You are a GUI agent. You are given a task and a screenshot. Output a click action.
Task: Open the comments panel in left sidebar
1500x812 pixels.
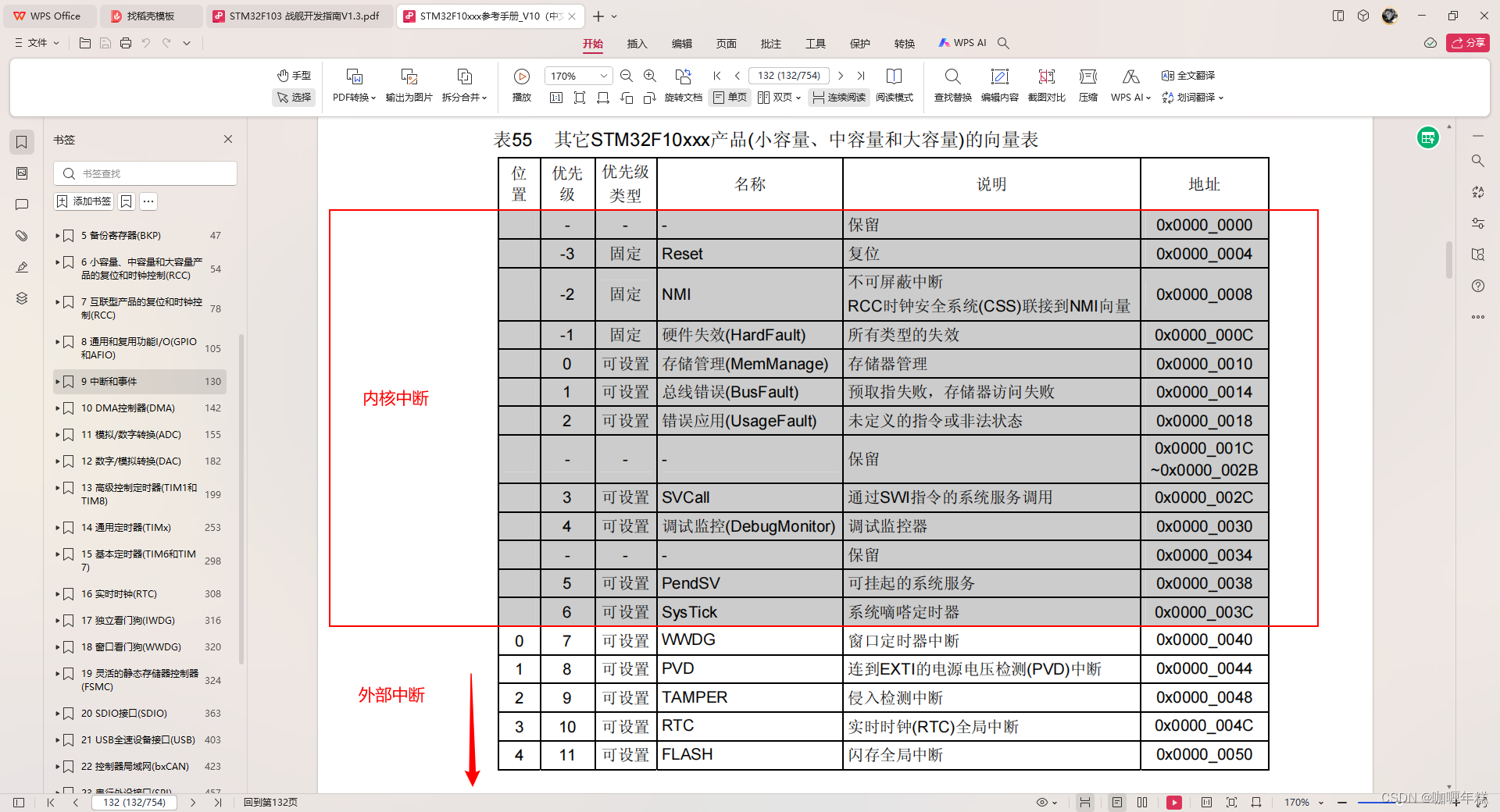coord(22,205)
